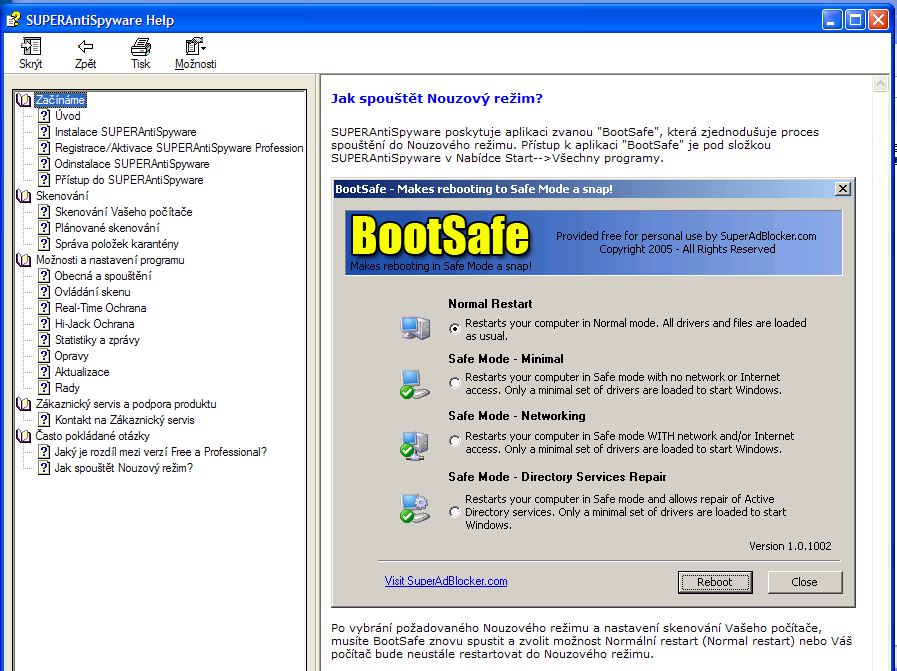Click the question-mark icon next to Úvod
This screenshot has width=897, height=671.
pyautogui.click(x=44, y=116)
